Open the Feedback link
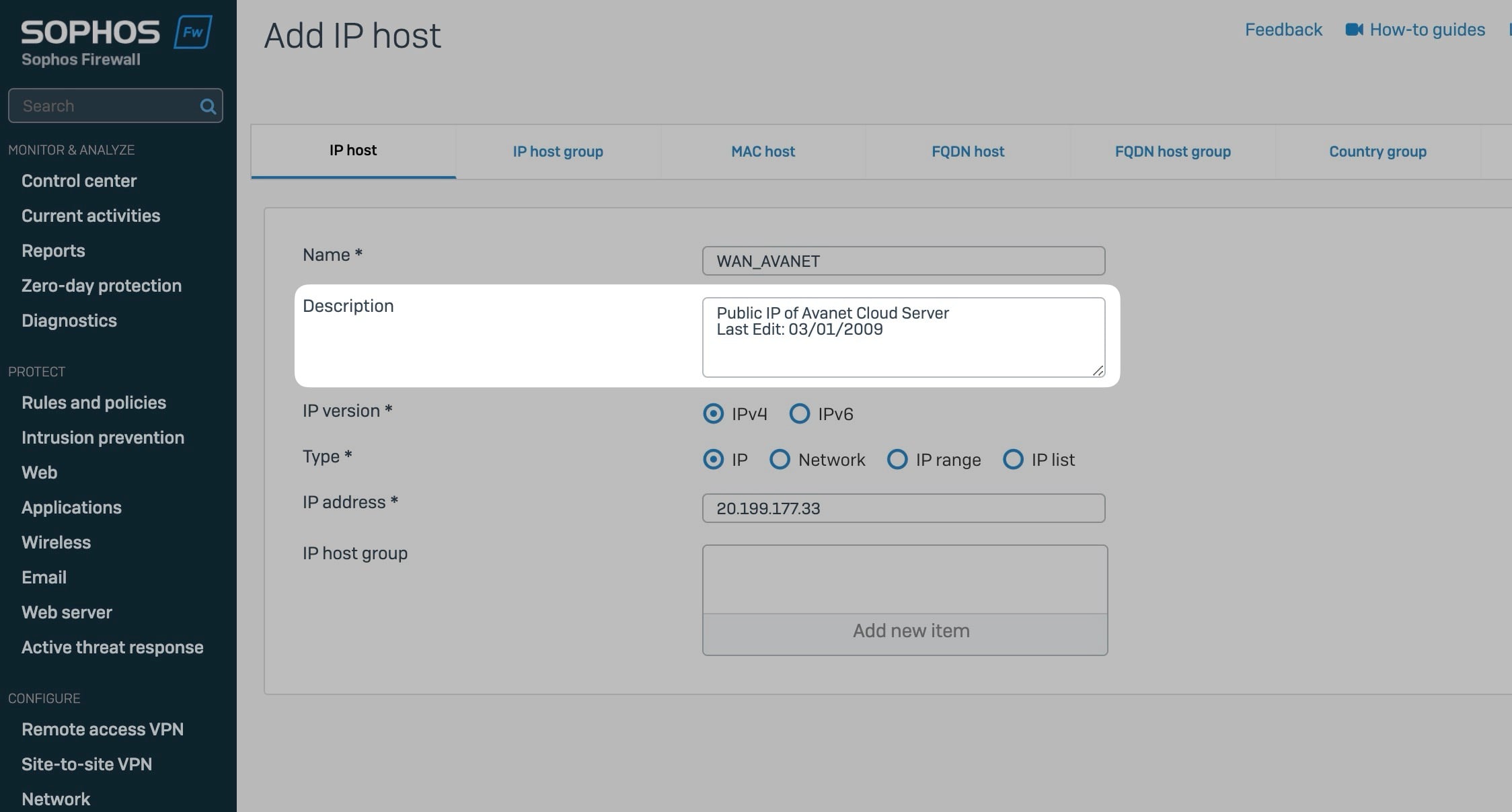This screenshot has width=1512, height=812. 1283,30
